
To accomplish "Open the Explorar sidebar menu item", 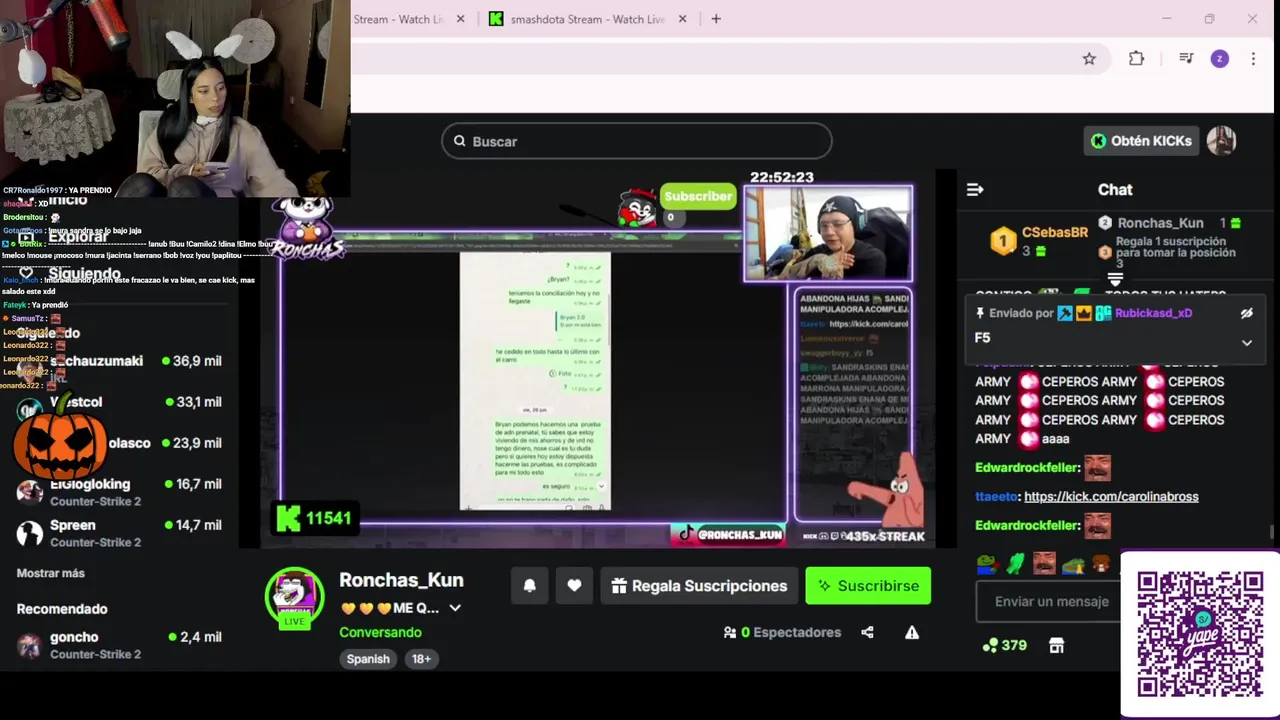I will coord(64,237).
